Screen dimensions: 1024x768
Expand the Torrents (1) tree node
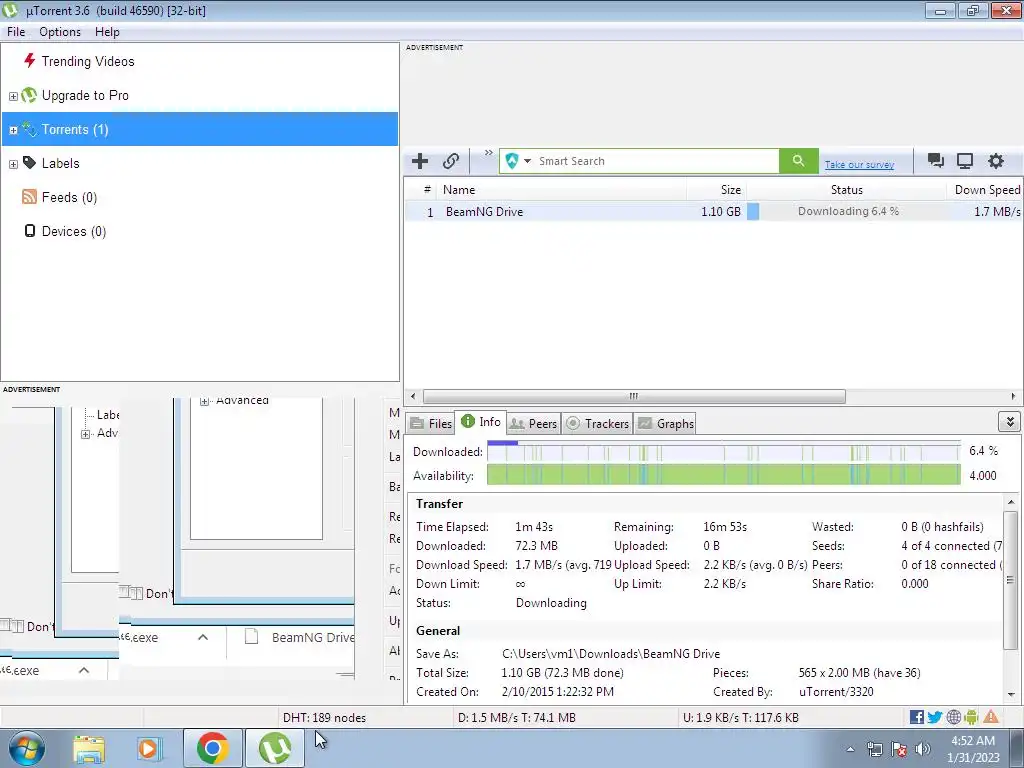tap(13, 130)
